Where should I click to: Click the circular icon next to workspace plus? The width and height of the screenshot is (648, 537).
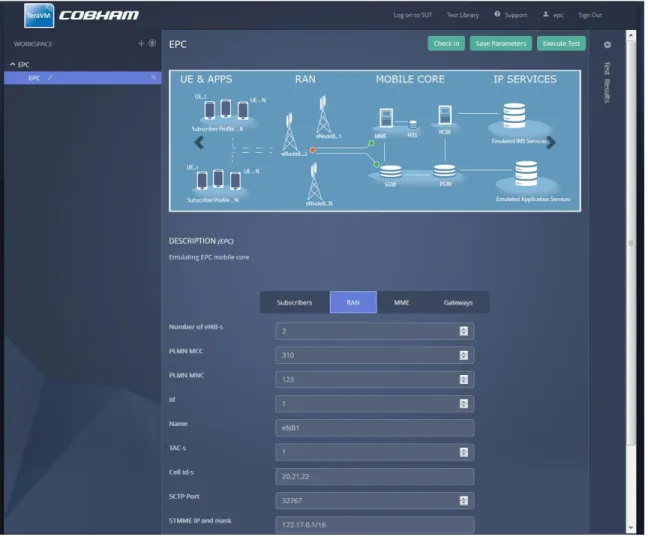pos(152,43)
